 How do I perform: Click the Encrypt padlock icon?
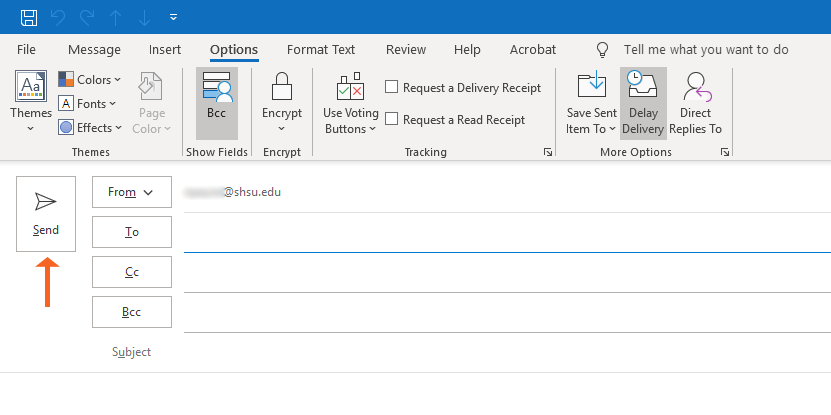click(282, 88)
